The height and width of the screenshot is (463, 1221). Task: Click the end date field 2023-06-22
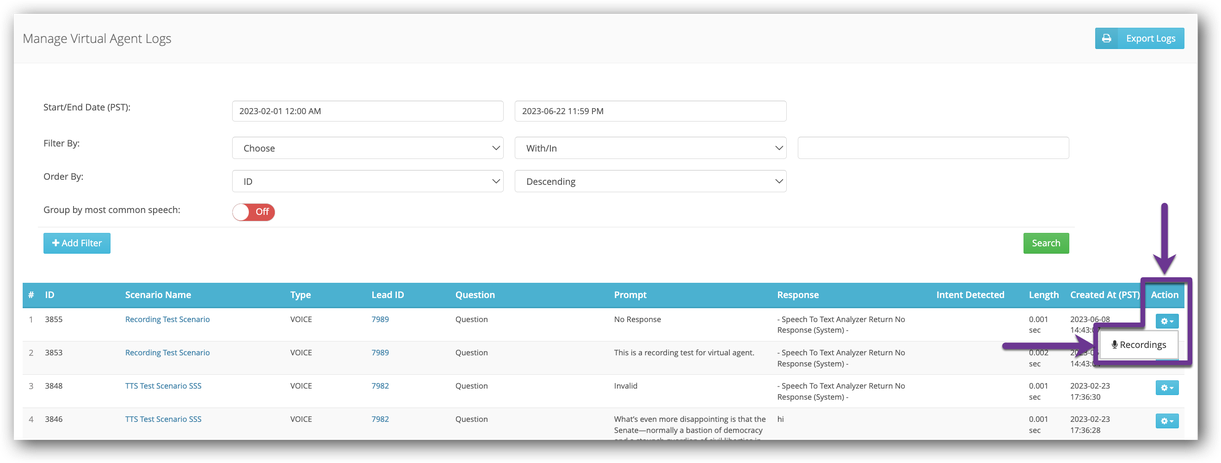650,111
